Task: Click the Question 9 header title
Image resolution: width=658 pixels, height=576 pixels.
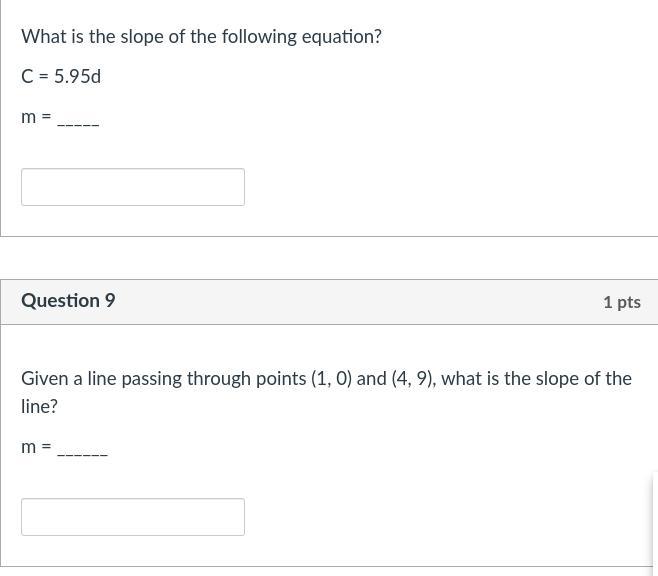Action: (68, 301)
